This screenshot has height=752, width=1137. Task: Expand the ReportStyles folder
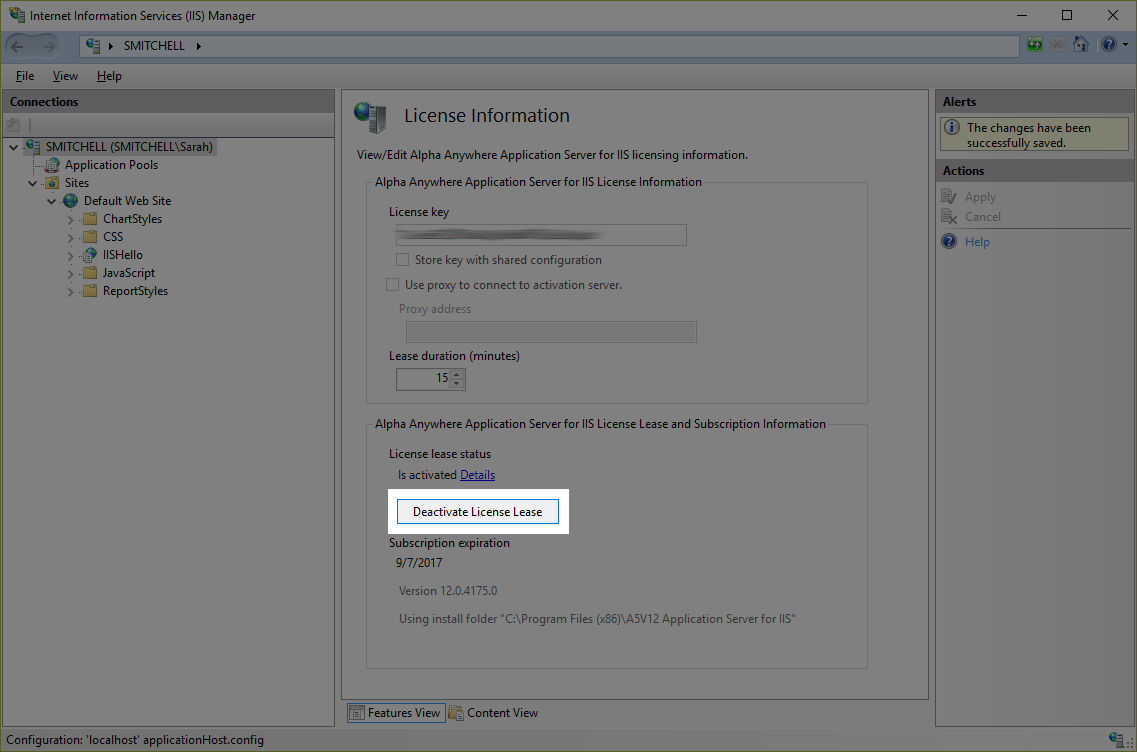[x=70, y=292]
